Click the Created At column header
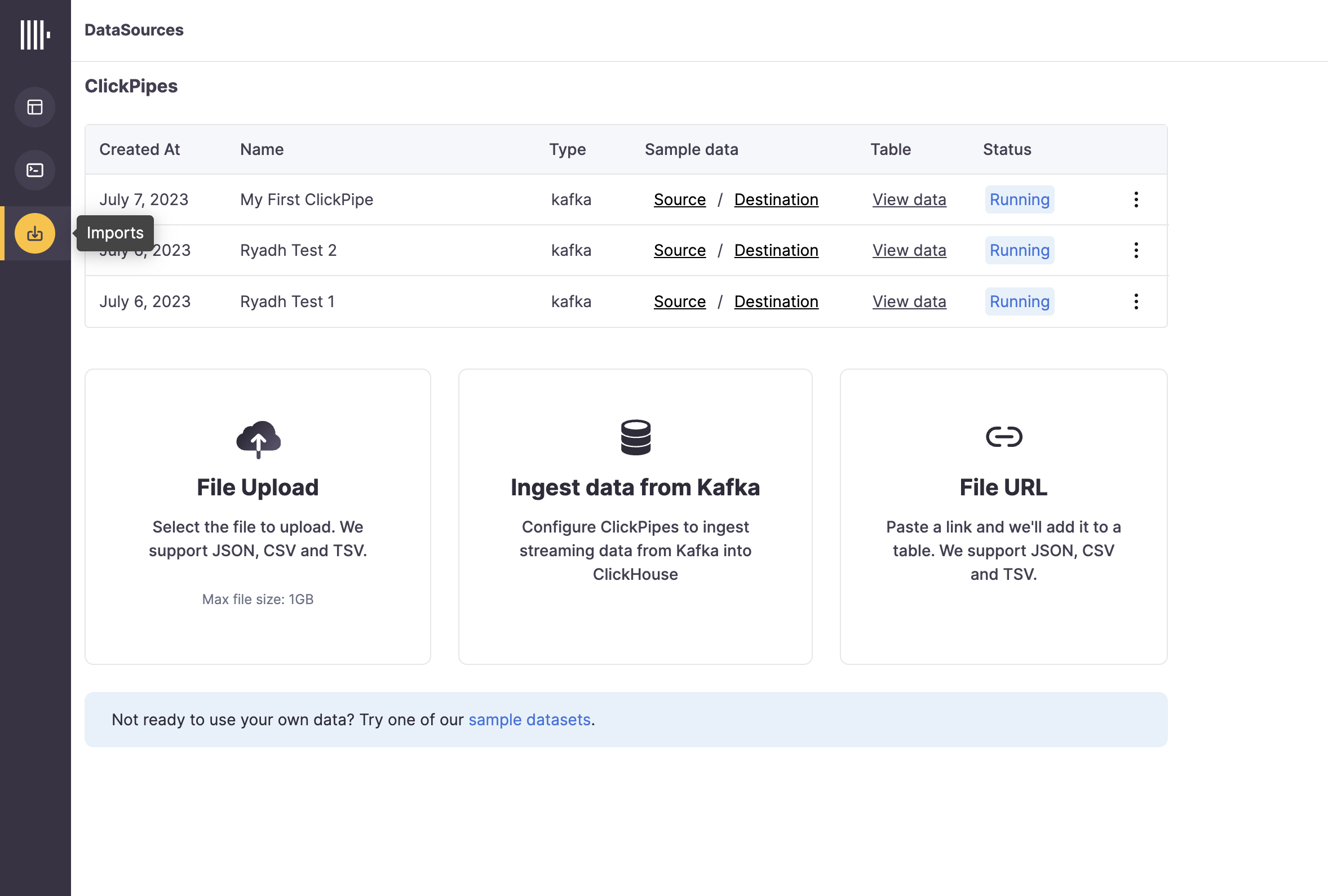 coord(139,150)
